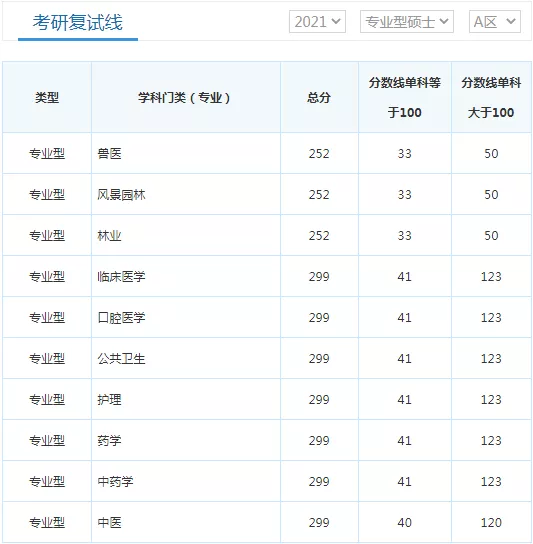Click total score 299 in 临床医学 row
Screen dimensions: 533x544
coord(319,276)
